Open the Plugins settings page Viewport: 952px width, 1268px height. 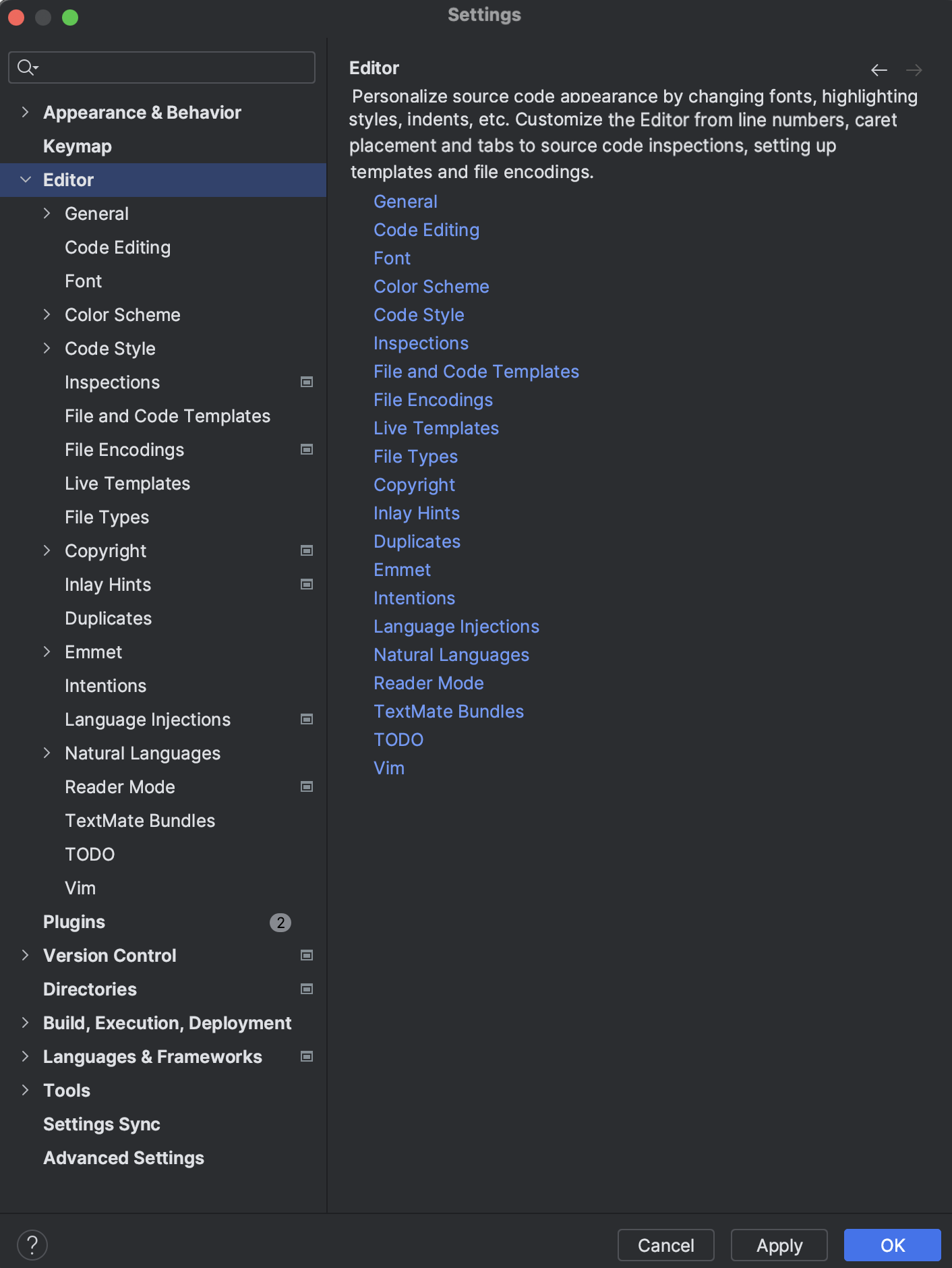(74, 921)
